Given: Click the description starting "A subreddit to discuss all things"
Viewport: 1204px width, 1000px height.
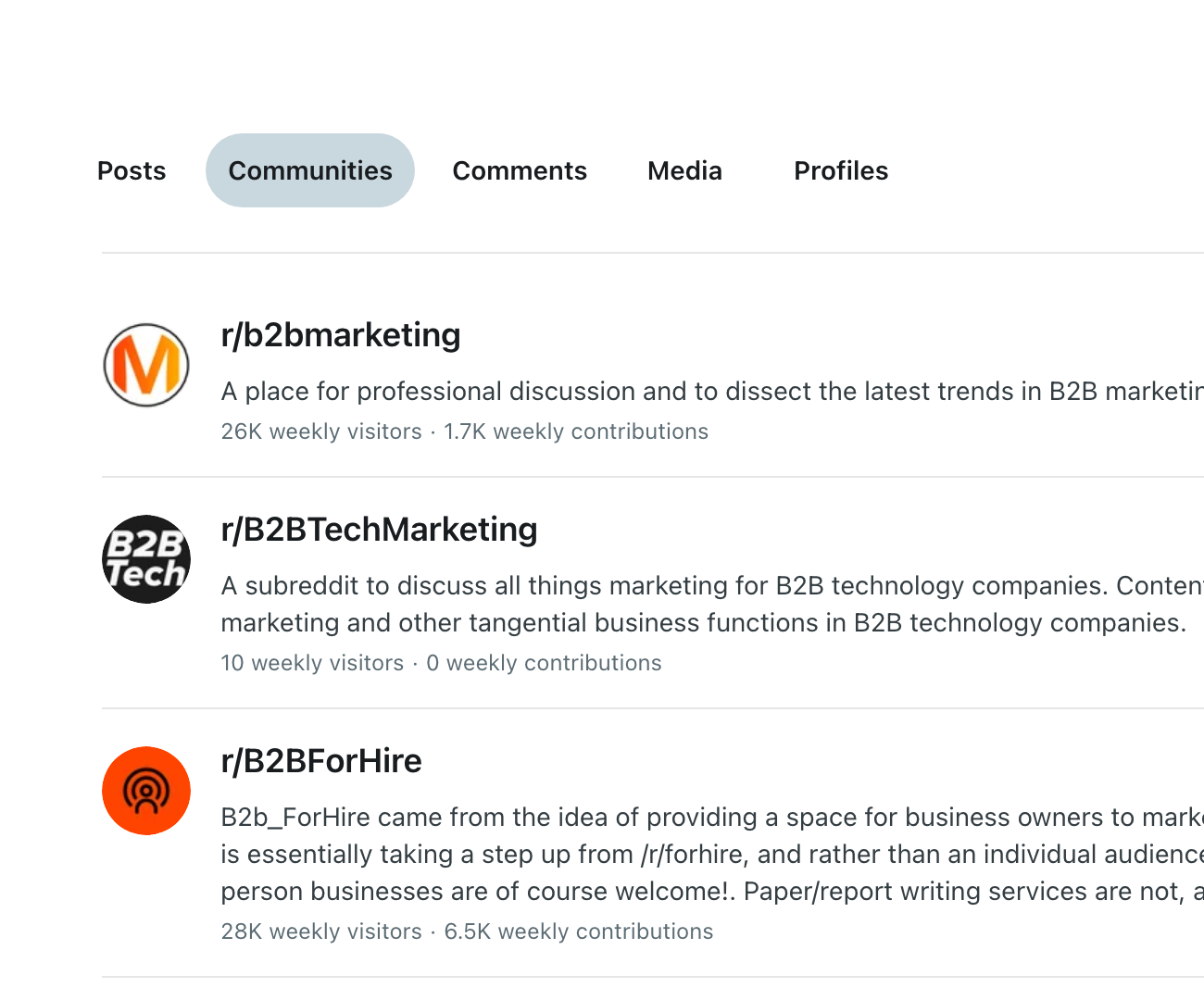Looking at the screenshot, I should pos(712,604).
